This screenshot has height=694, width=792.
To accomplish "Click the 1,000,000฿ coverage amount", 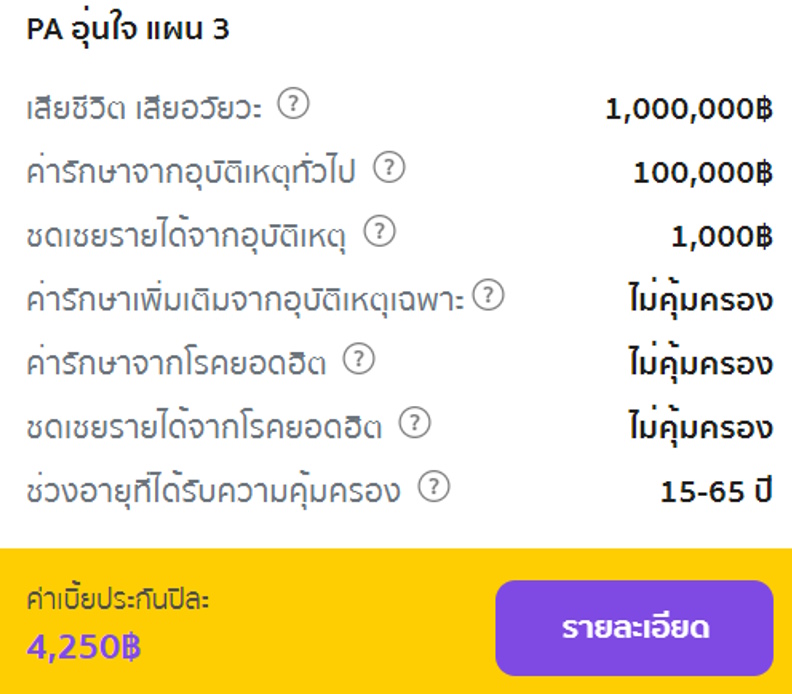I will pos(689,109).
